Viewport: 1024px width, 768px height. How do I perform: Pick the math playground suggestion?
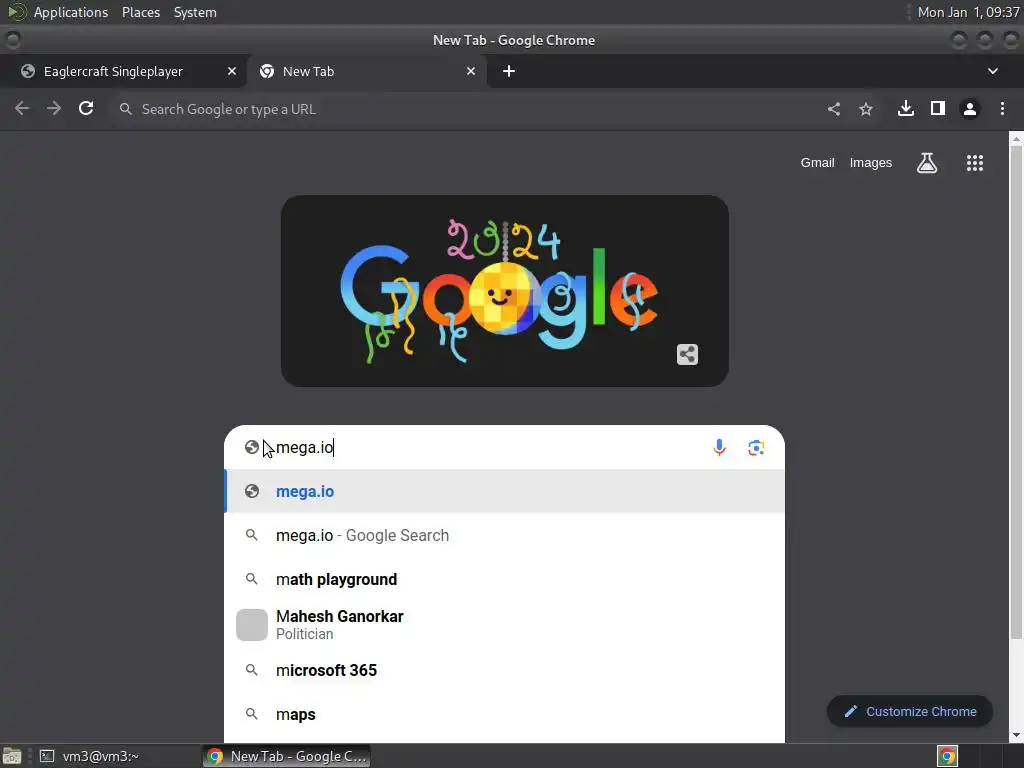pyautogui.click(x=504, y=579)
